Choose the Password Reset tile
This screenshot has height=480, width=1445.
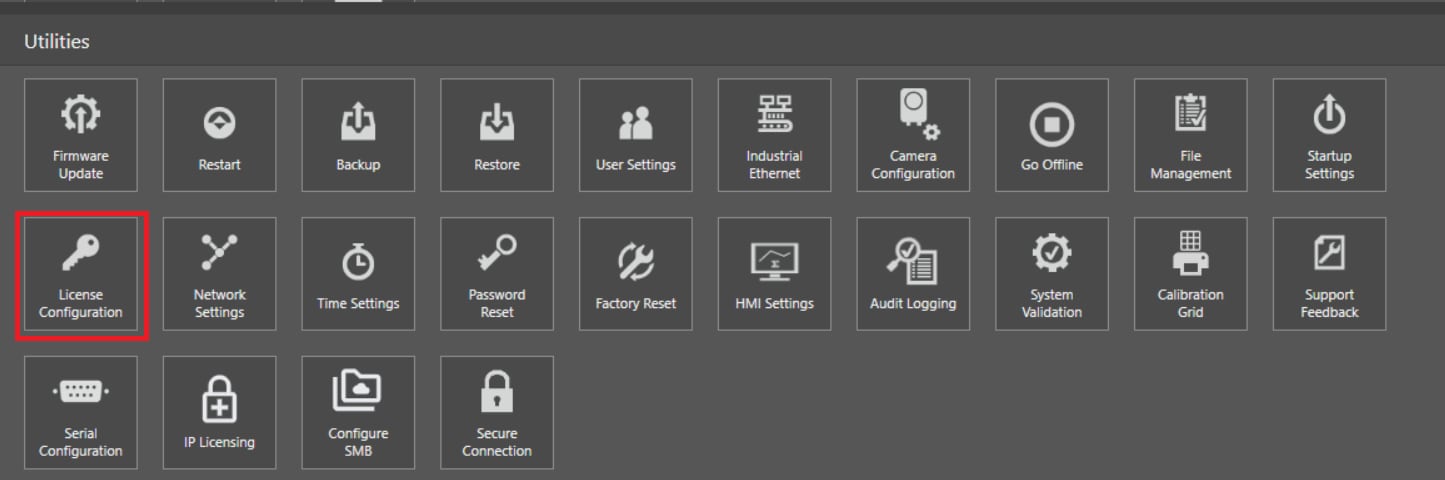(x=497, y=274)
